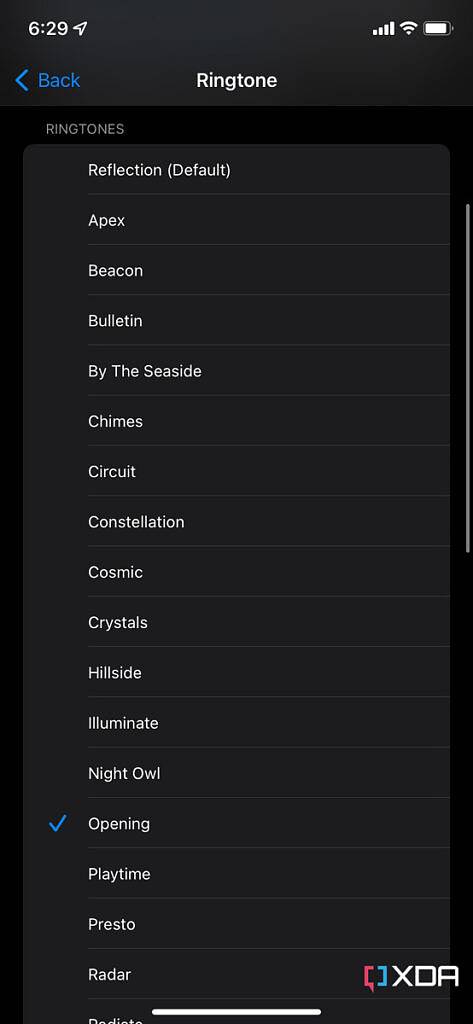Viewport: 473px width, 1024px height.
Task: Choose the Night Owl ringtone
Action: 236,773
